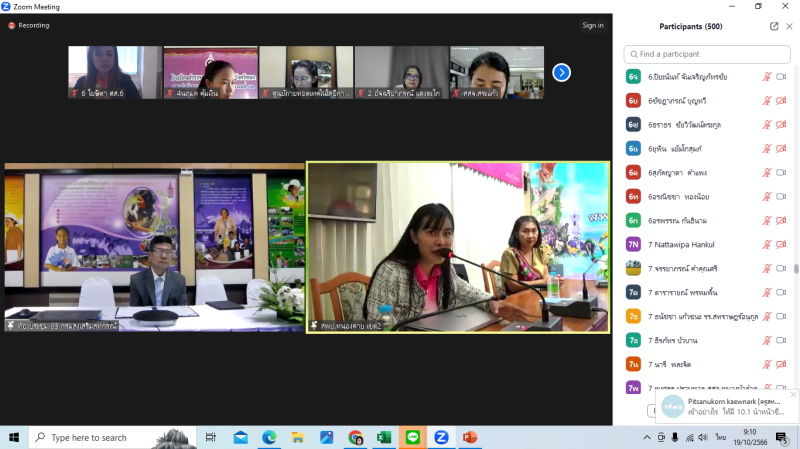Open the Windows Start menu

[x=15, y=438]
